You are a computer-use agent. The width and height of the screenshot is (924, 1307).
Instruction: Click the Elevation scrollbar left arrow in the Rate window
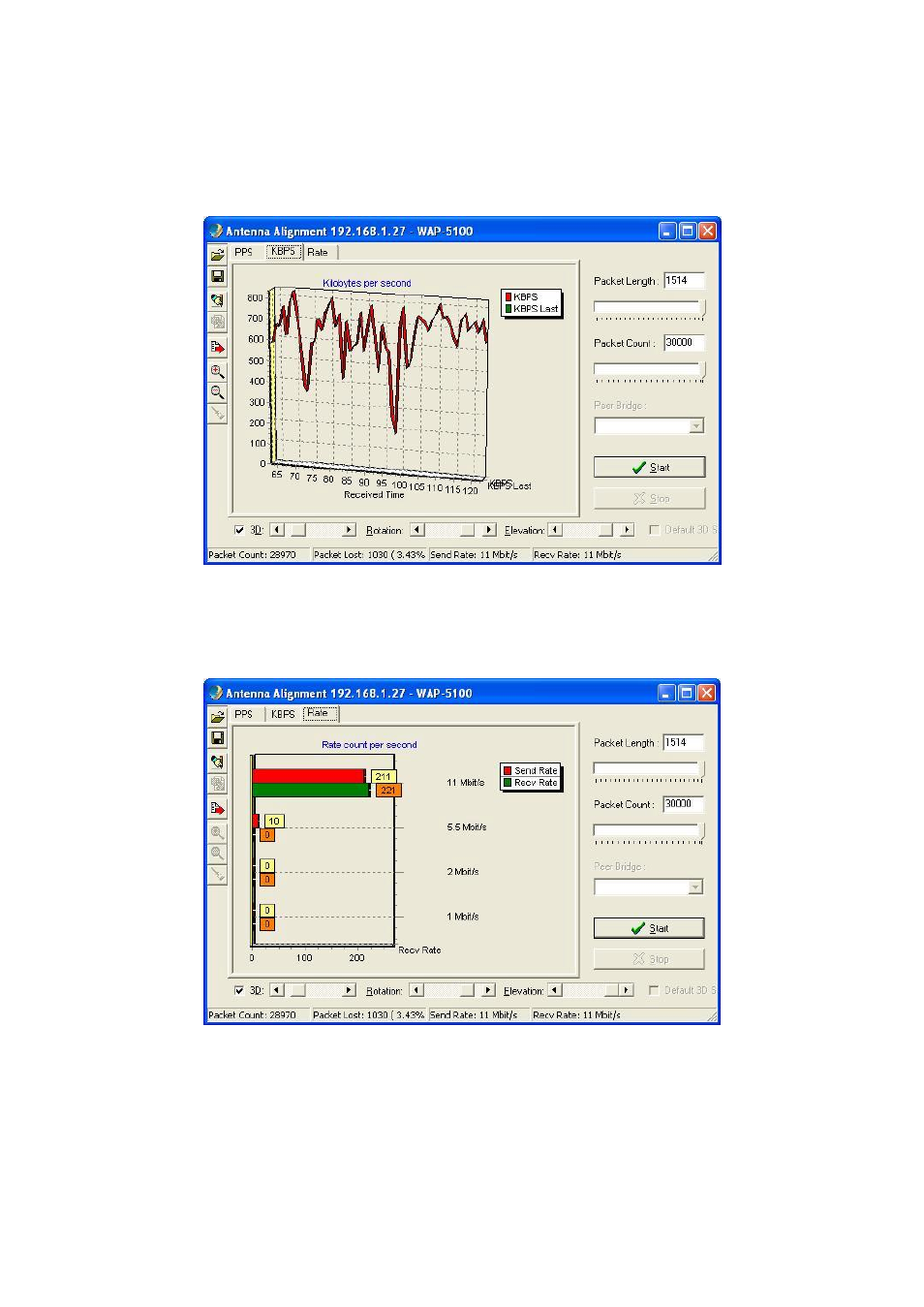pos(555,991)
